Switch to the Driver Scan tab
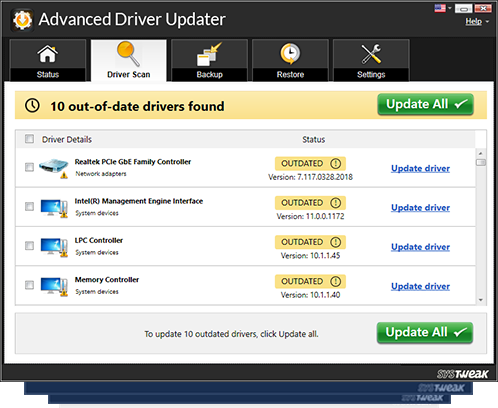498x408 pixels. [128, 60]
